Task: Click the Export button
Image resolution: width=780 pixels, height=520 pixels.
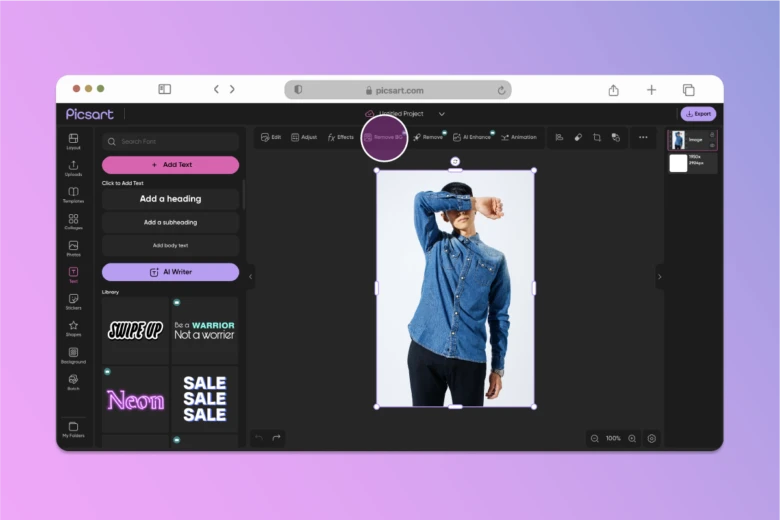Action: tap(698, 114)
